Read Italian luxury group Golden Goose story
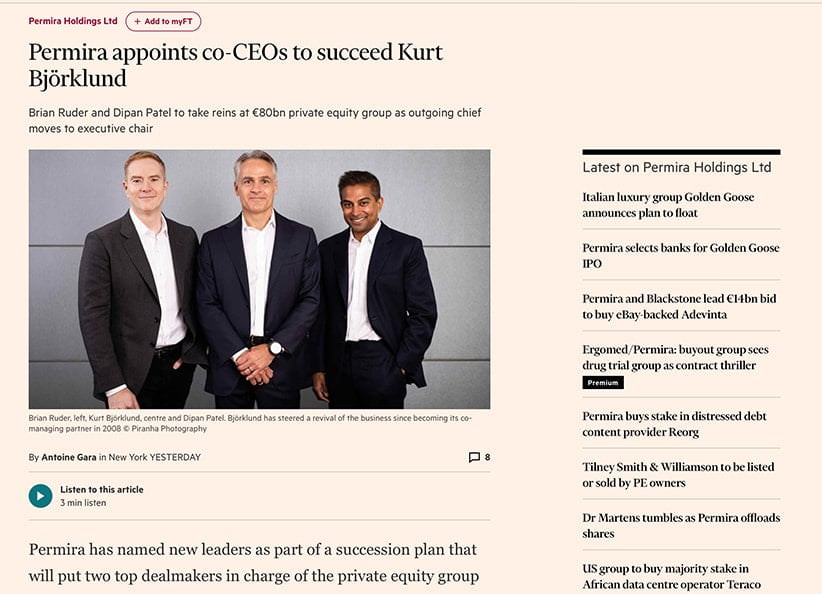Viewport: 822px width, 594px height. pyautogui.click(x=668, y=205)
